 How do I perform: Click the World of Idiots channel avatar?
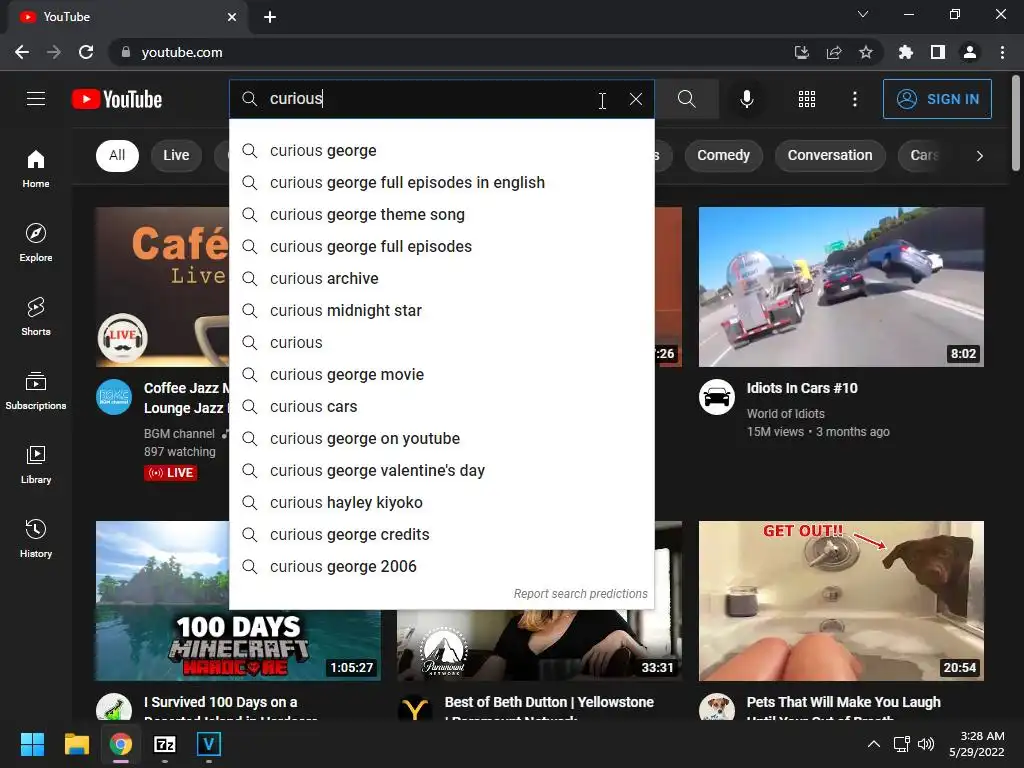pos(716,397)
